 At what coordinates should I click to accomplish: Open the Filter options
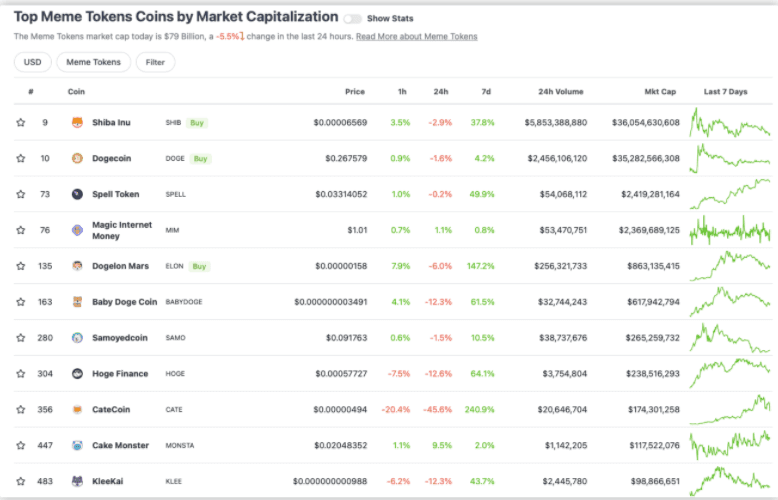pos(155,62)
